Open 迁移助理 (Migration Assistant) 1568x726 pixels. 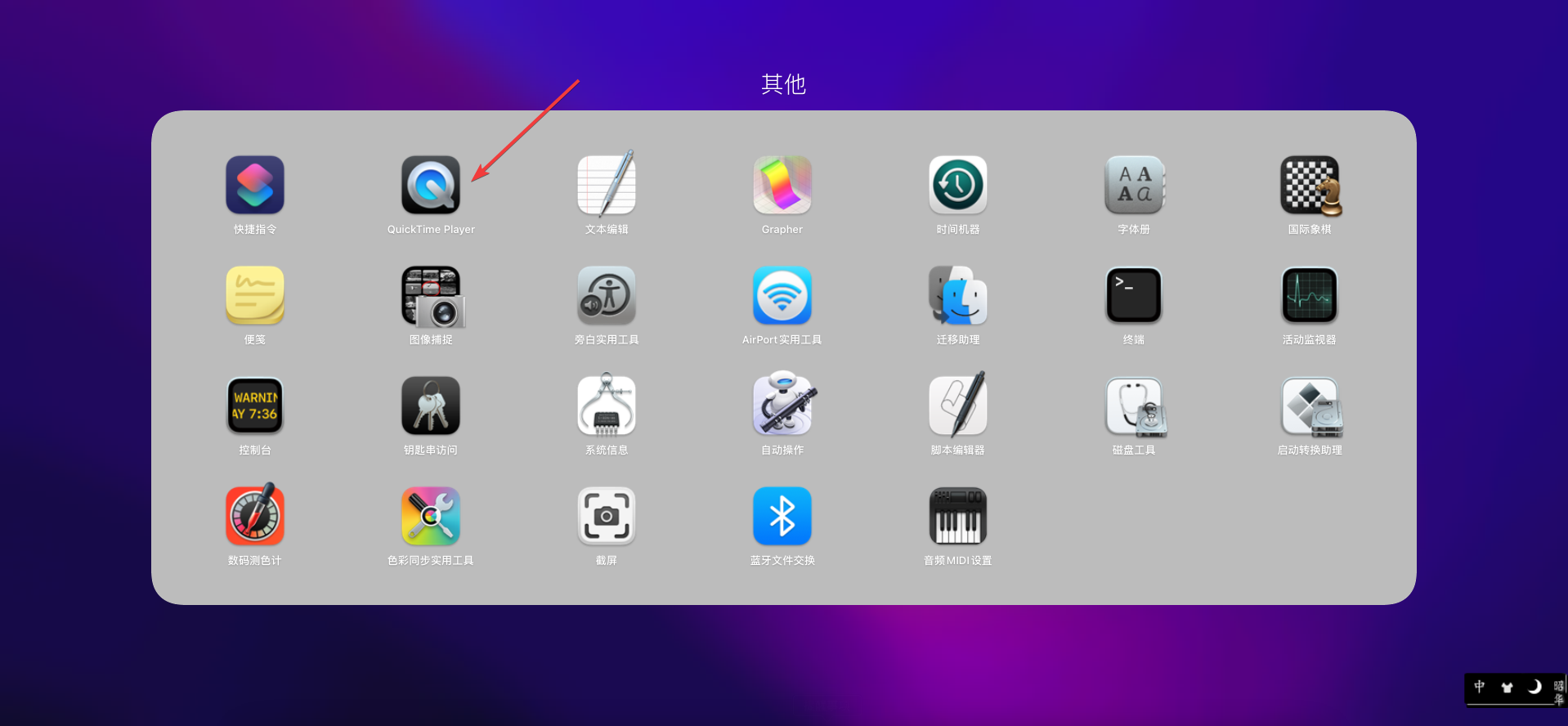pos(958,296)
